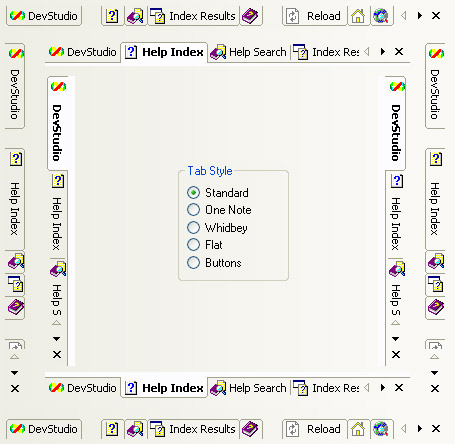Screen dimensions: 455x444
Task: Click the purple book icon in the outer bottom strip
Action: click(x=250, y=429)
